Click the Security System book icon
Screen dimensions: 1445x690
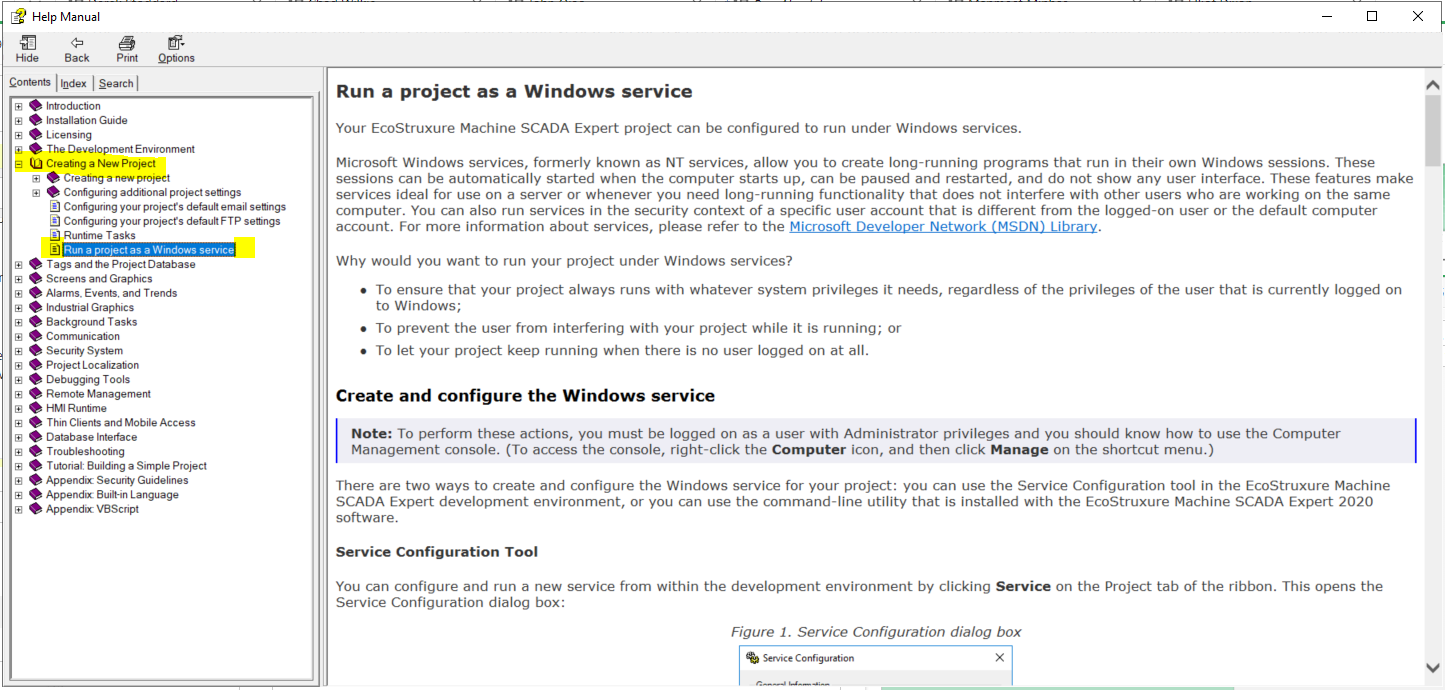tap(36, 351)
